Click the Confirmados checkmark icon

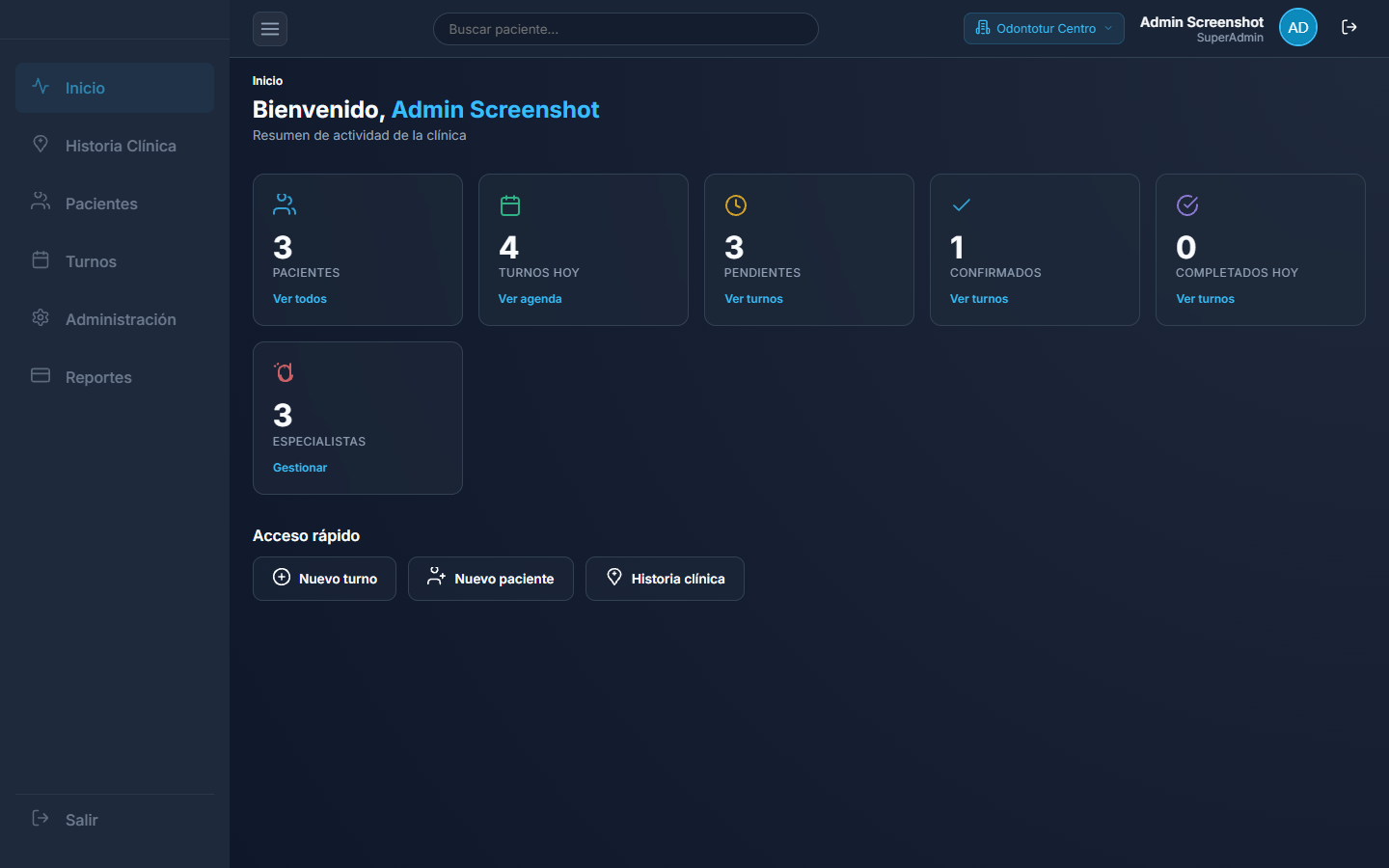tap(962, 204)
